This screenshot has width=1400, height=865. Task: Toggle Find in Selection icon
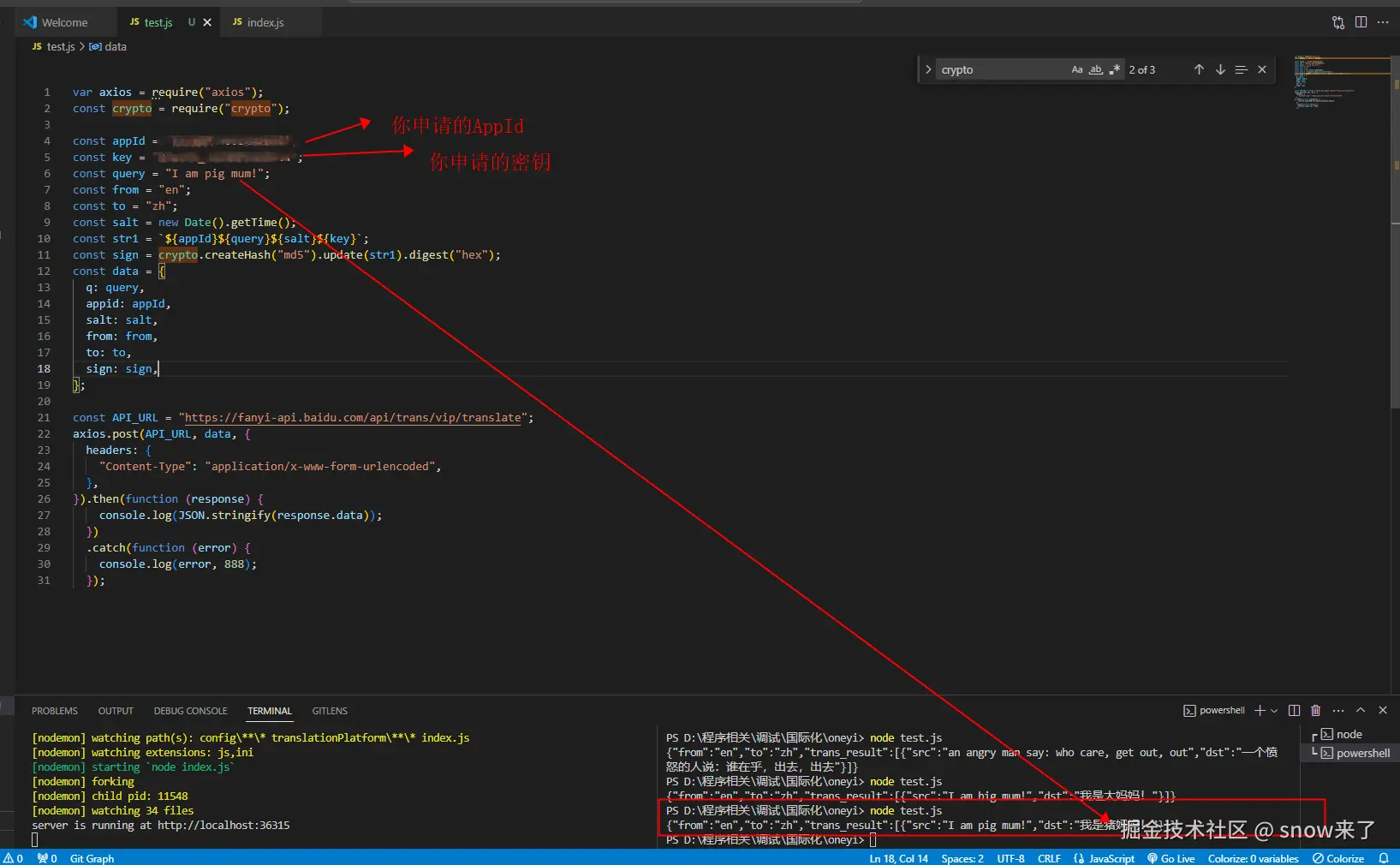(x=1241, y=70)
